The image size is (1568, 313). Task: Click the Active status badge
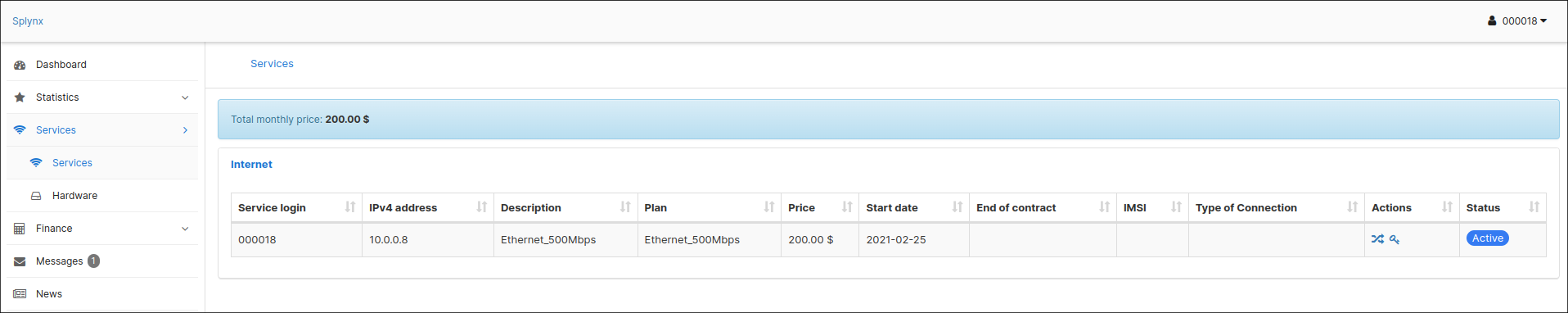tap(1488, 238)
